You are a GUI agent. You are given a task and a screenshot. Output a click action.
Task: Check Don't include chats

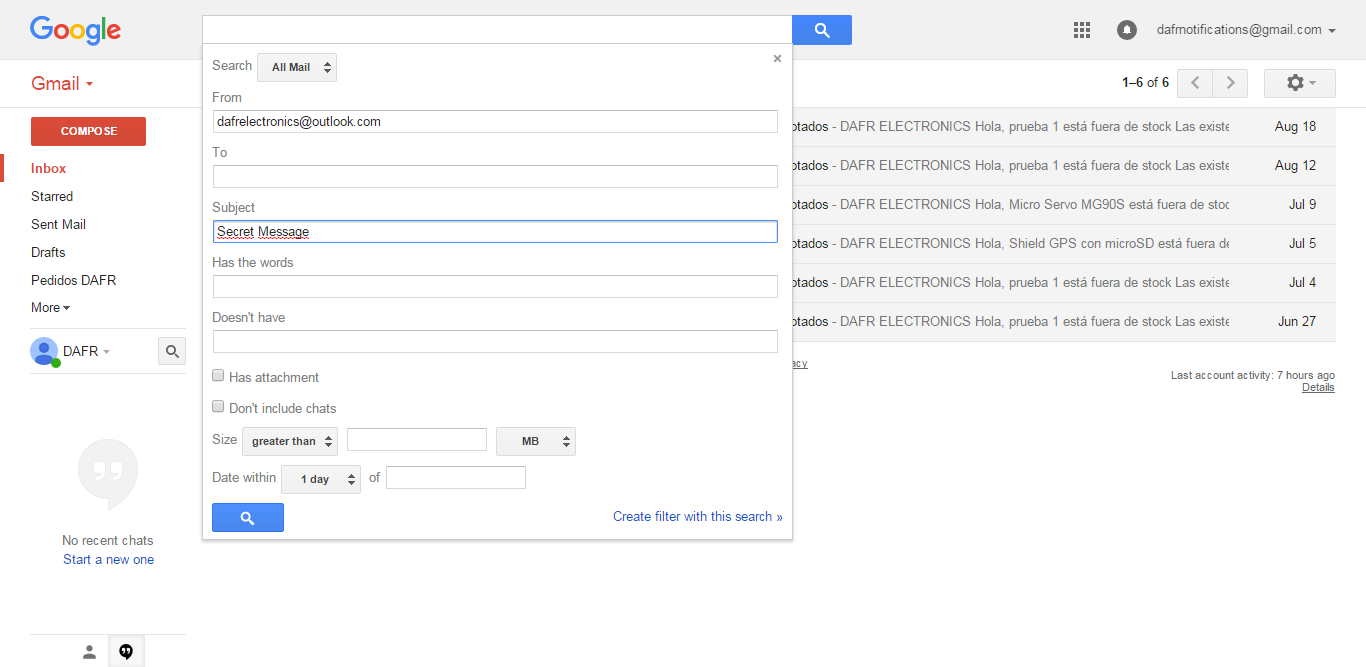218,407
